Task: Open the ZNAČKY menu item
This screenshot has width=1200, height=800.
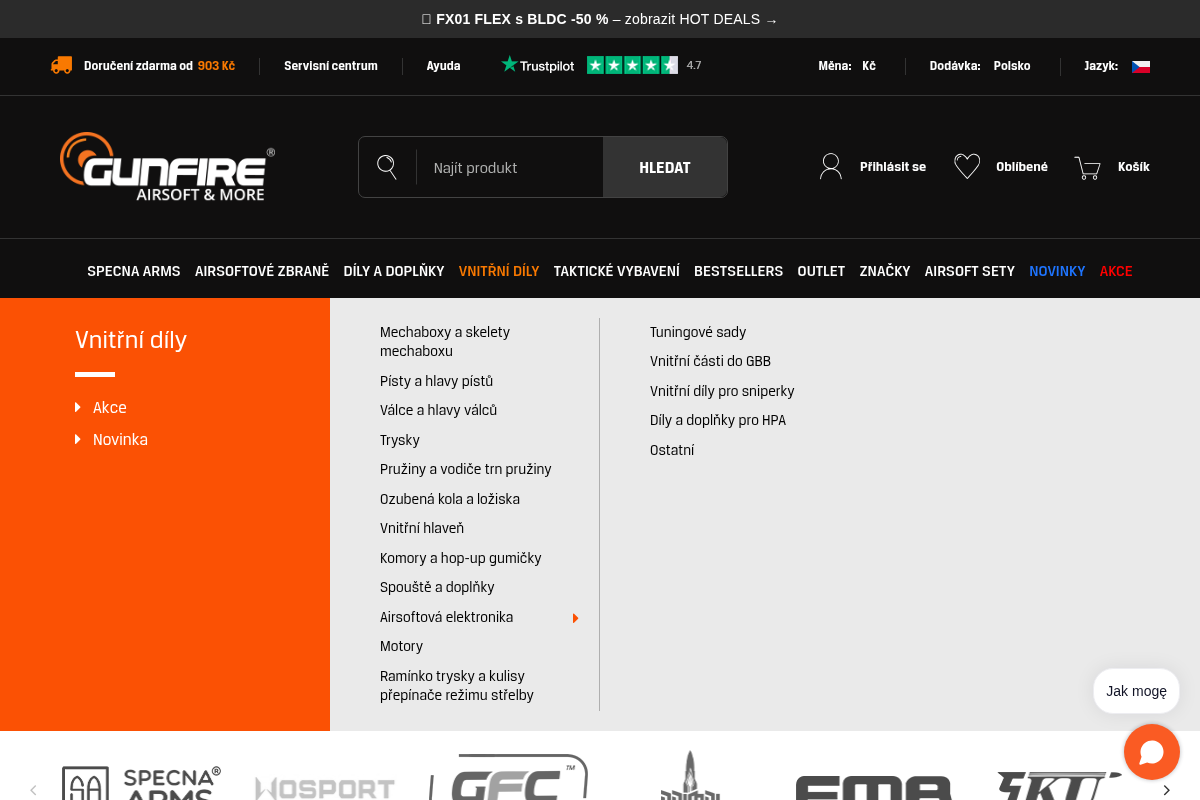Action: [885, 271]
